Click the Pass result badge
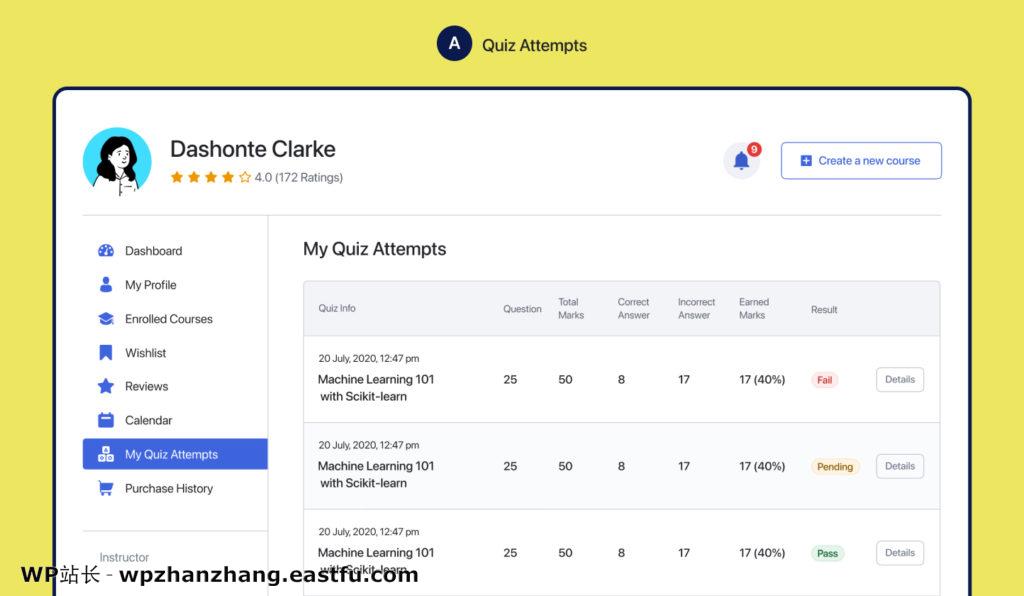The image size is (1024, 596). [x=827, y=552]
